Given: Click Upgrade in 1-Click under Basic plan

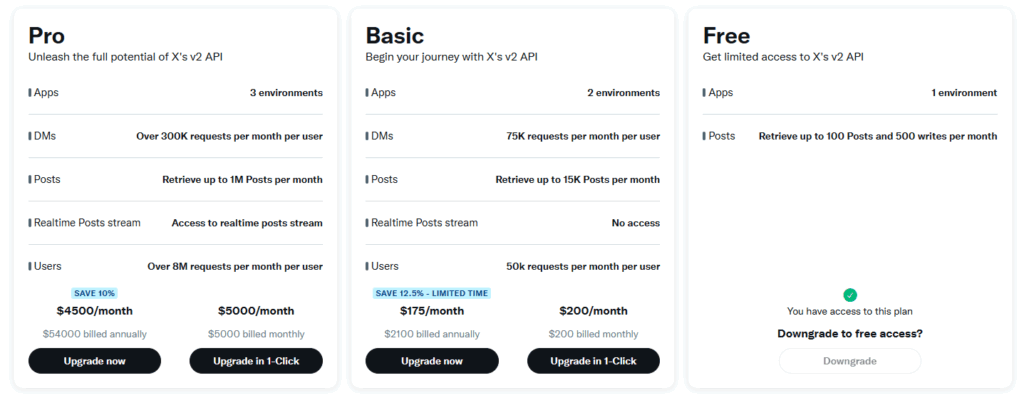Looking at the screenshot, I should 594,361.
